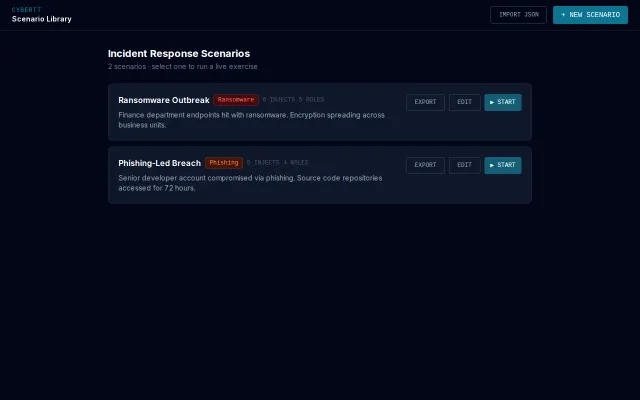Image resolution: width=640 pixels, height=400 pixels.
Task: Open the Ransomware Outbreak title
Action: [x=164, y=100]
